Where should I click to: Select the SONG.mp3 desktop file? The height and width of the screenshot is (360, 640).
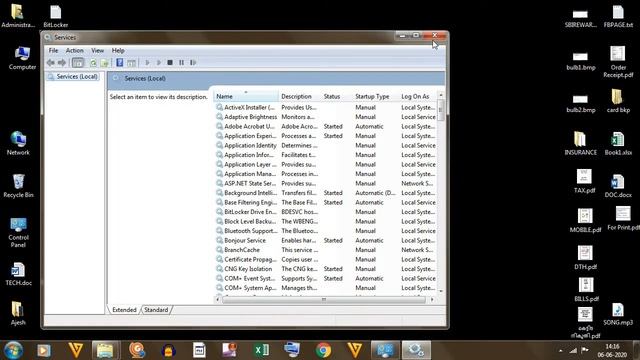618,314
